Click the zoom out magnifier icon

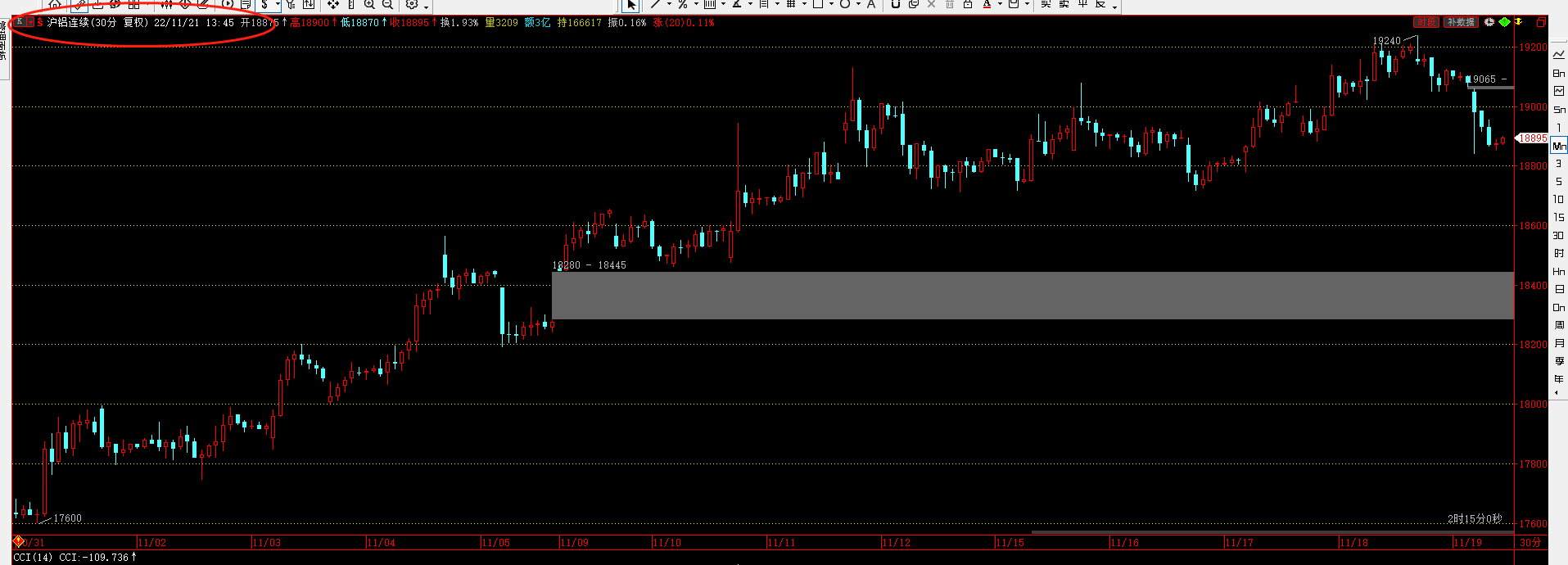pos(388,4)
